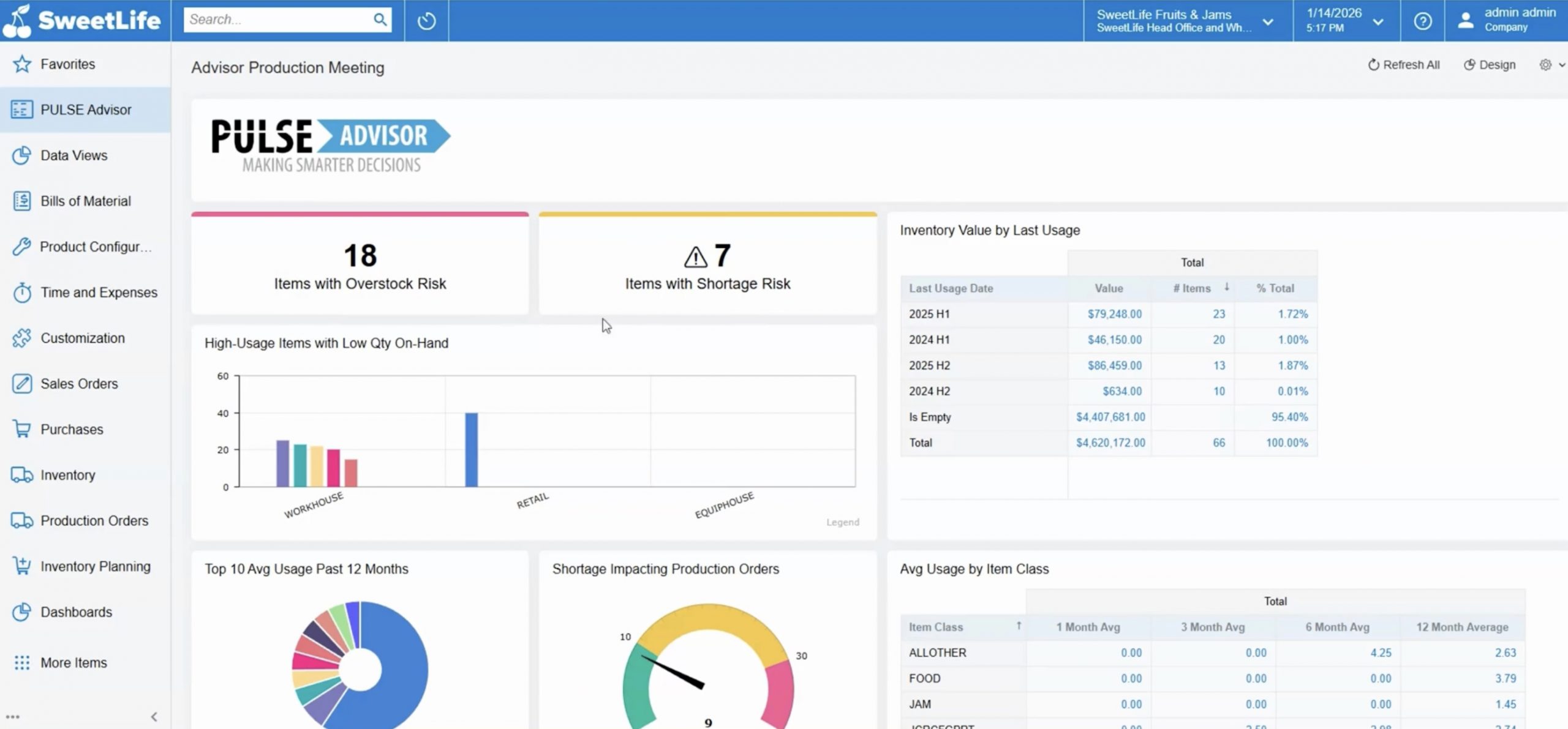Expand the dashboard settings gear dropdown
Screen dimensions: 1568x729
pos(1551,65)
